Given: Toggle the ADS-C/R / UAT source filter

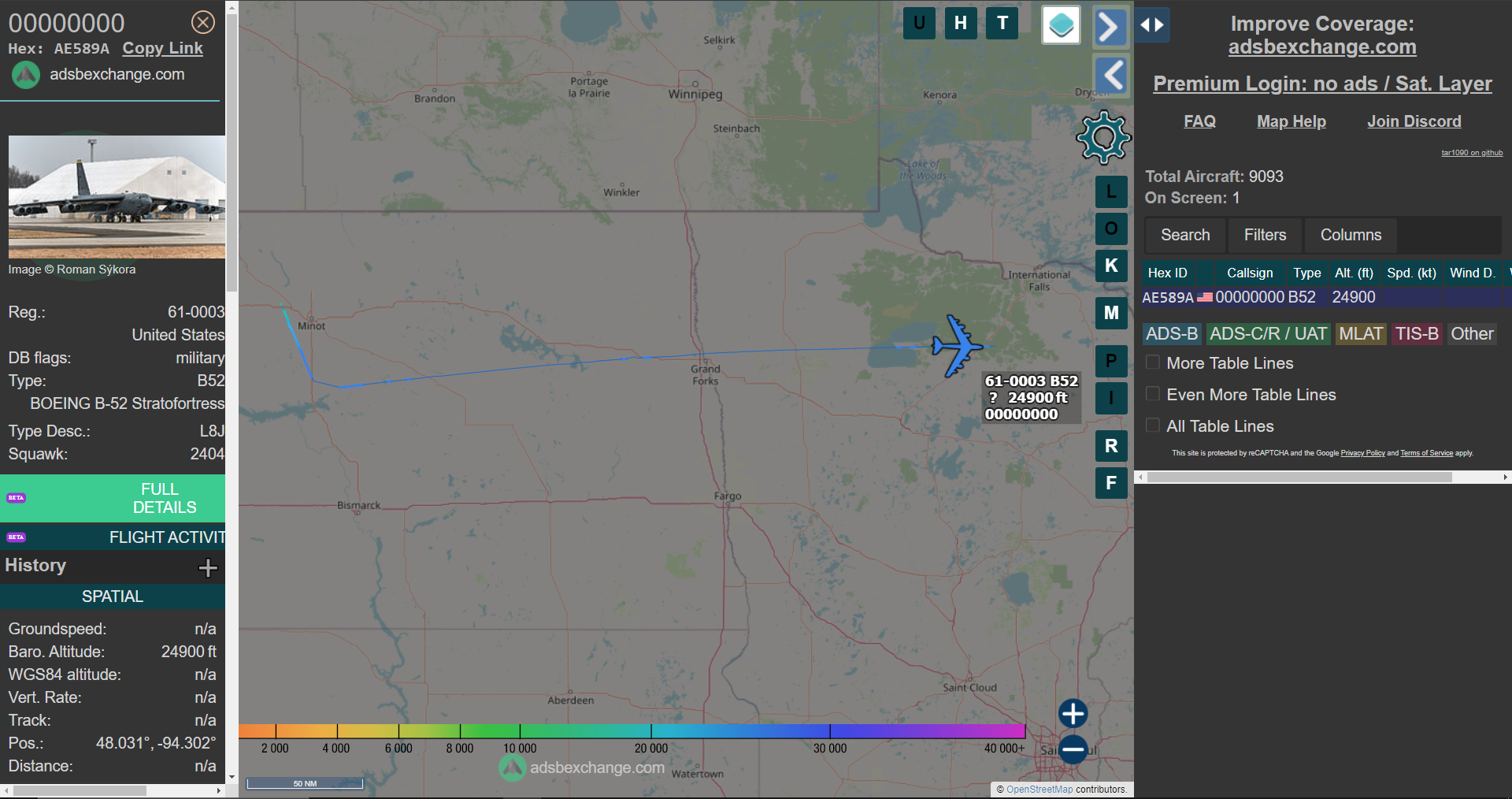Looking at the screenshot, I should (1268, 334).
